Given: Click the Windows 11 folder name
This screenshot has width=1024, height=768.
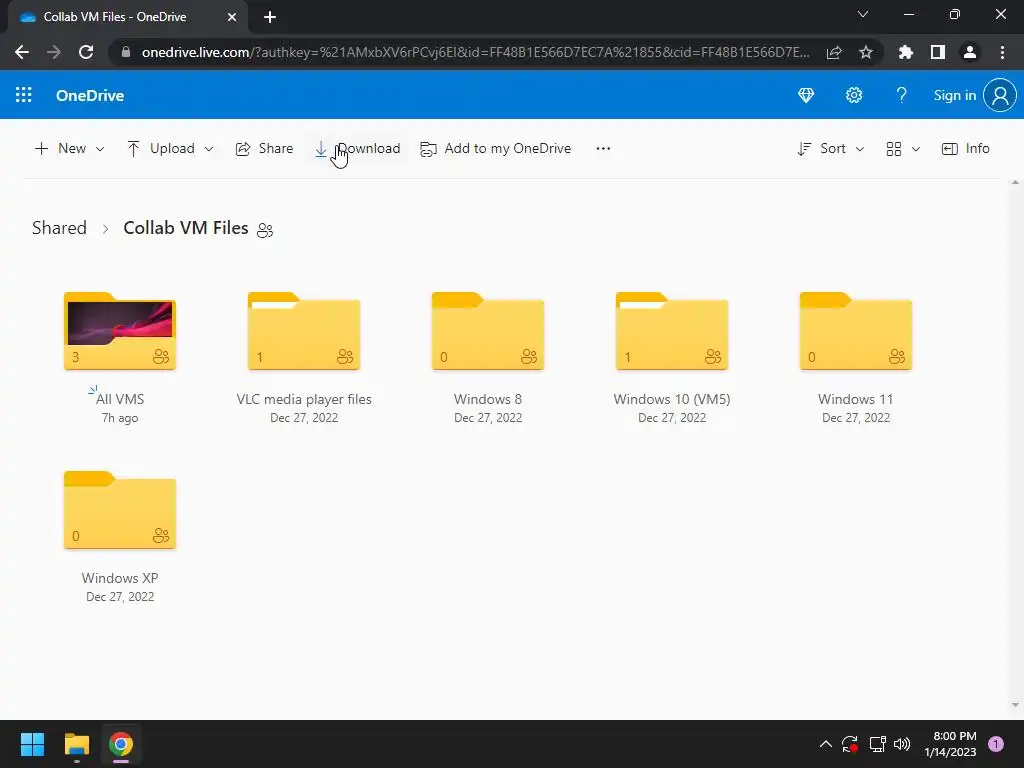Looking at the screenshot, I should [x=856, y=399].
